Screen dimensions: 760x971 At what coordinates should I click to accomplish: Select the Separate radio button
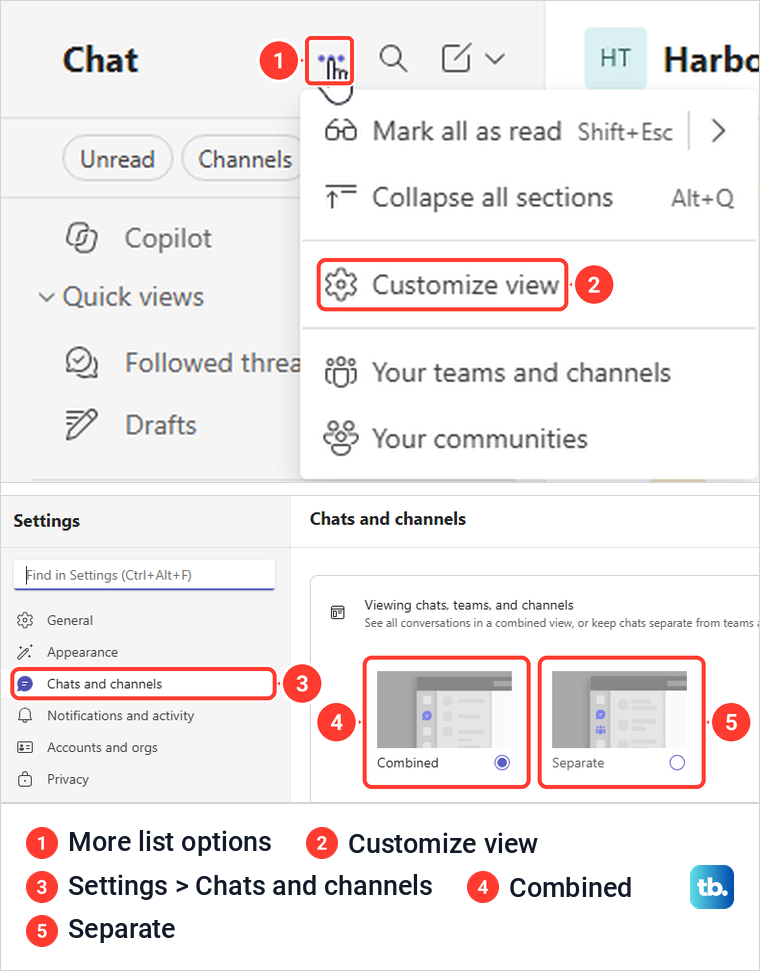tap(677, 762)
